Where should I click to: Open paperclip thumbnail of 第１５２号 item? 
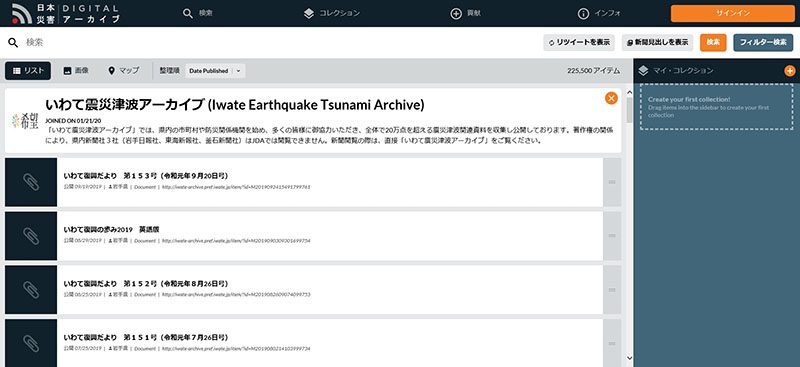tap(31, 290)
